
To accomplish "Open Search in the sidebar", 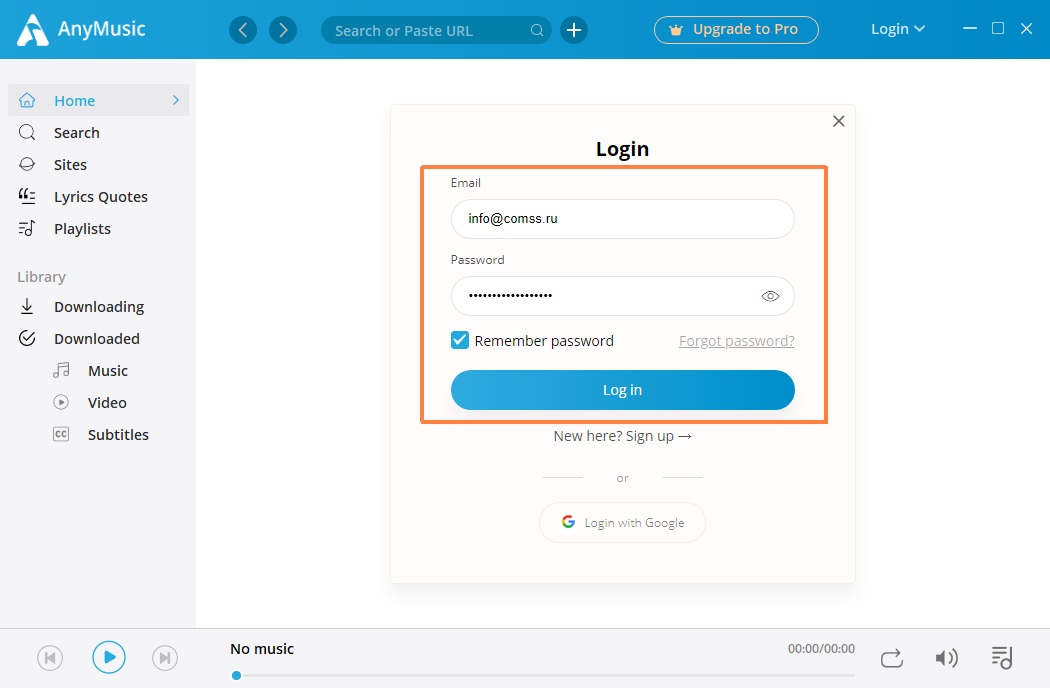I will [98, 133].
